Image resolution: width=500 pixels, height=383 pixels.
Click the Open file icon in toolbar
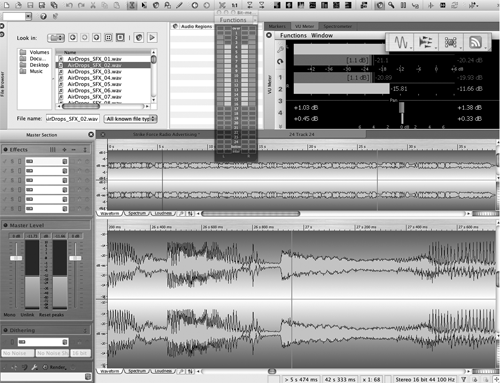coord(18,5)
